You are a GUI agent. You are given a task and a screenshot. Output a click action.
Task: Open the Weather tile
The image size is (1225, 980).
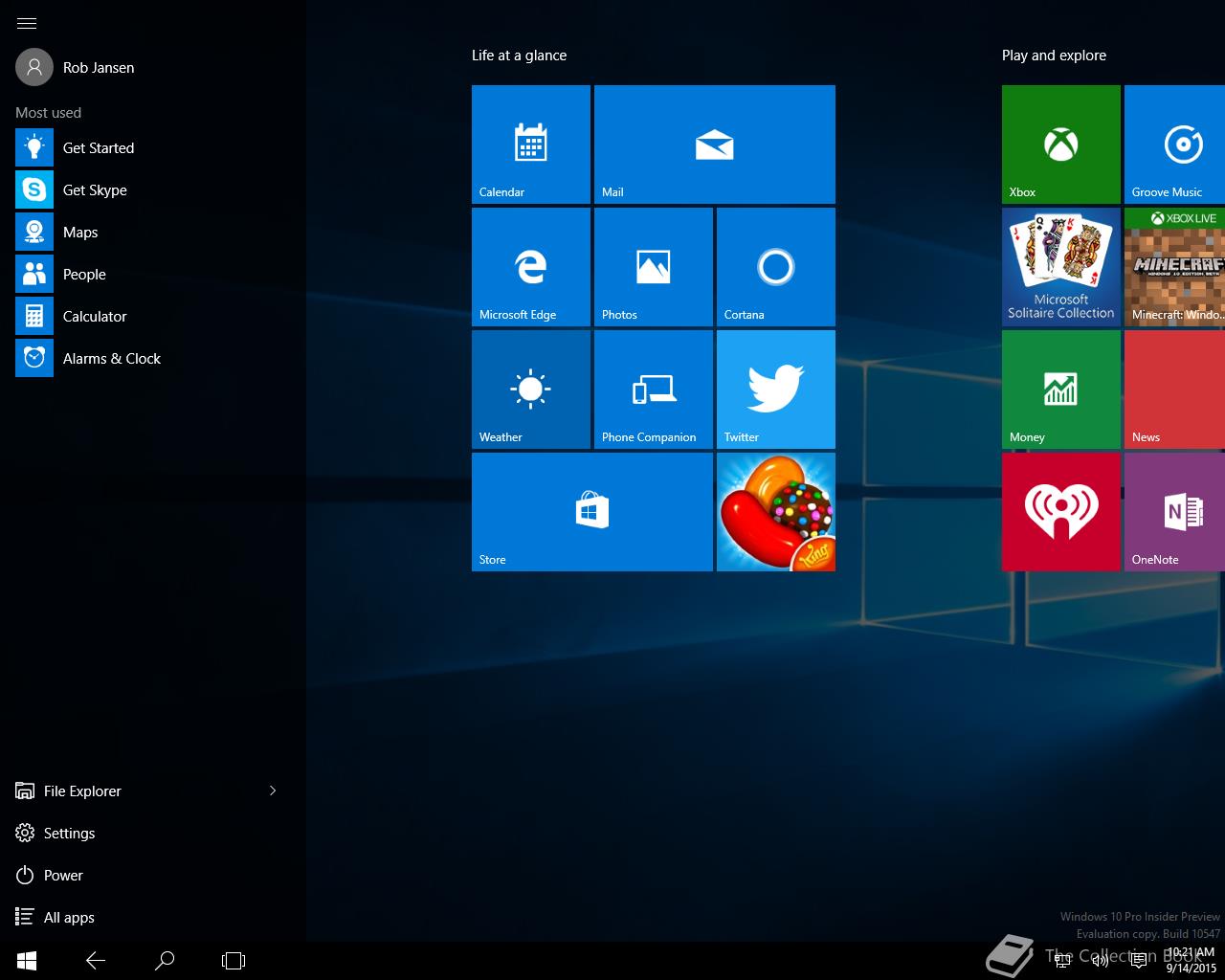coord(531,390)
